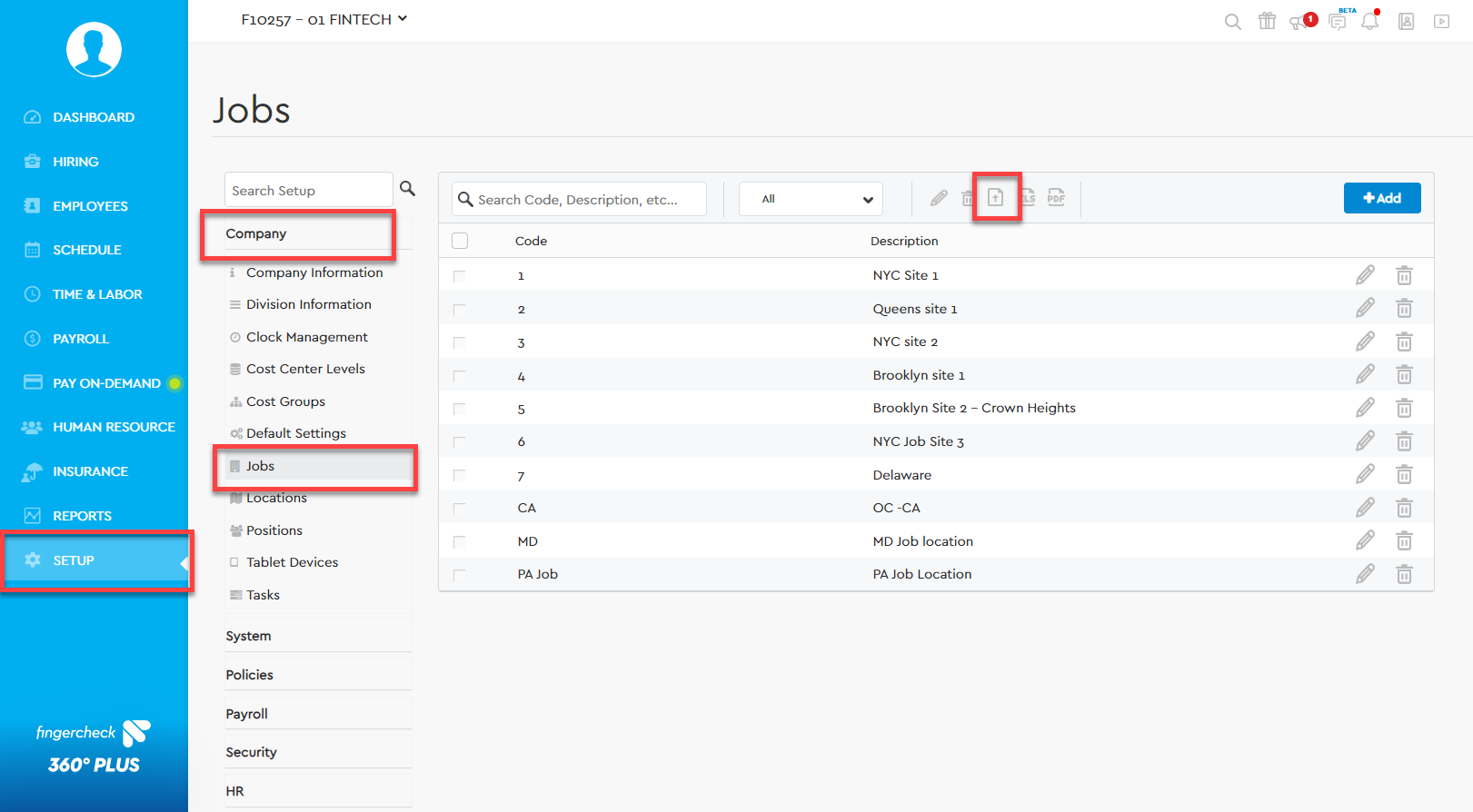Check the box for job code 1
The width and height of the screenshot is (1473, 812).
click(459, 276)
